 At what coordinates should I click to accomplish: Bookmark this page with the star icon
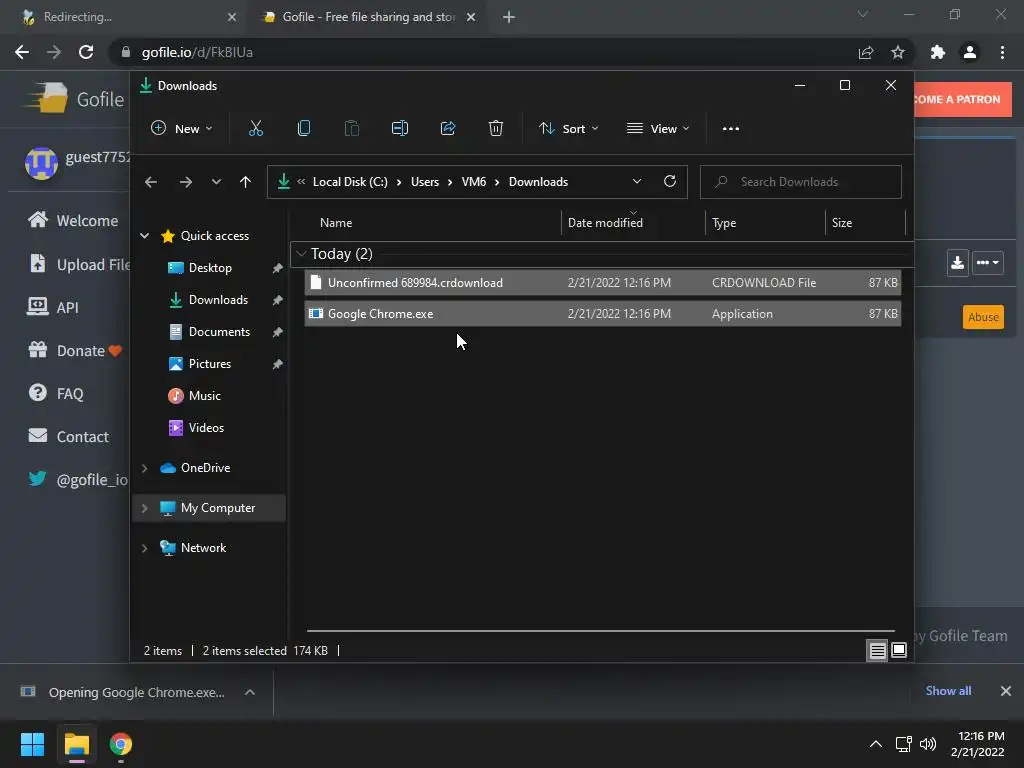pos(898,52)
